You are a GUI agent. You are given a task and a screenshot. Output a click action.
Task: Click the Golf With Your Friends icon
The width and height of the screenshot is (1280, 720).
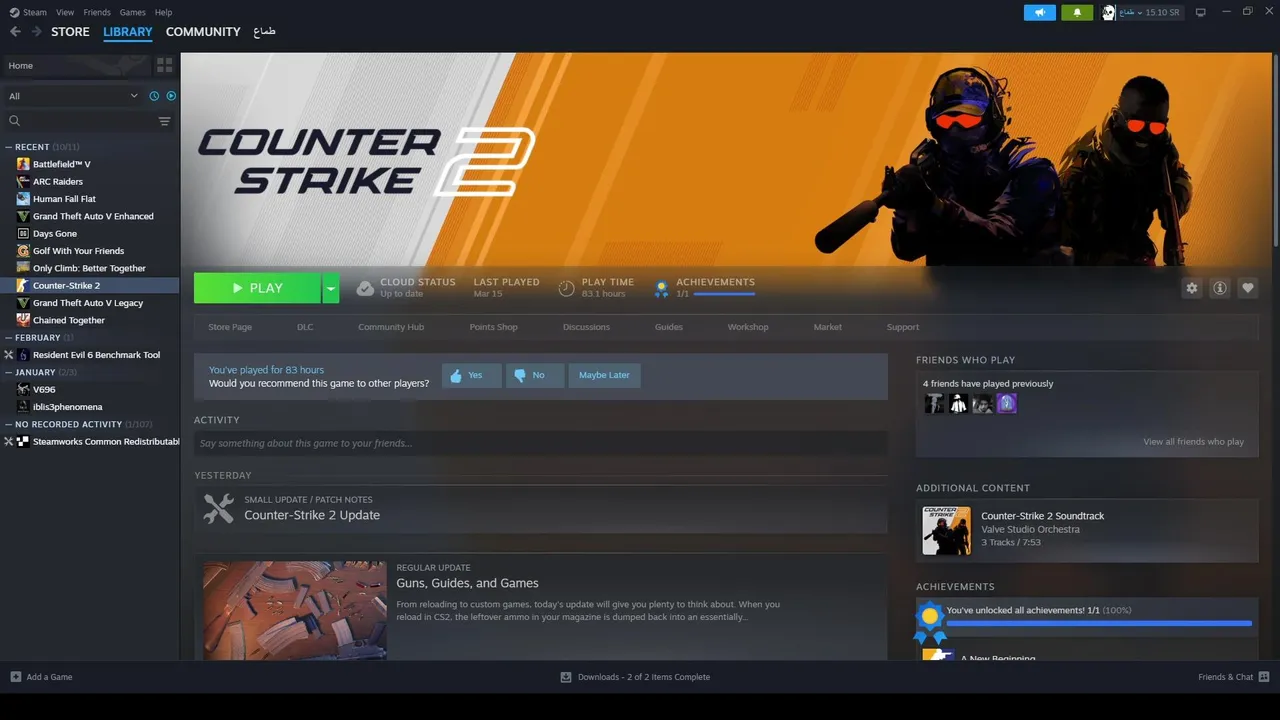click(24, 251)
